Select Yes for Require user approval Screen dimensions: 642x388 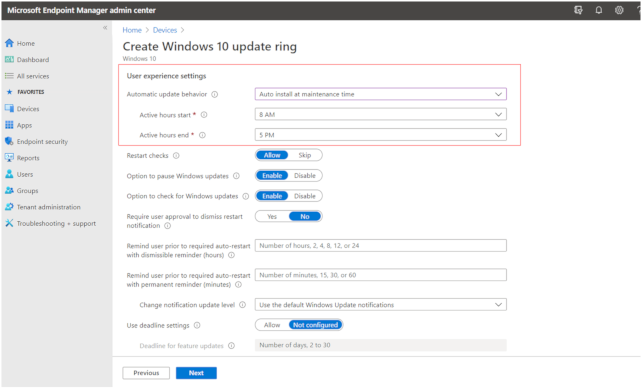pyautogui.click(x=272, y=217)
